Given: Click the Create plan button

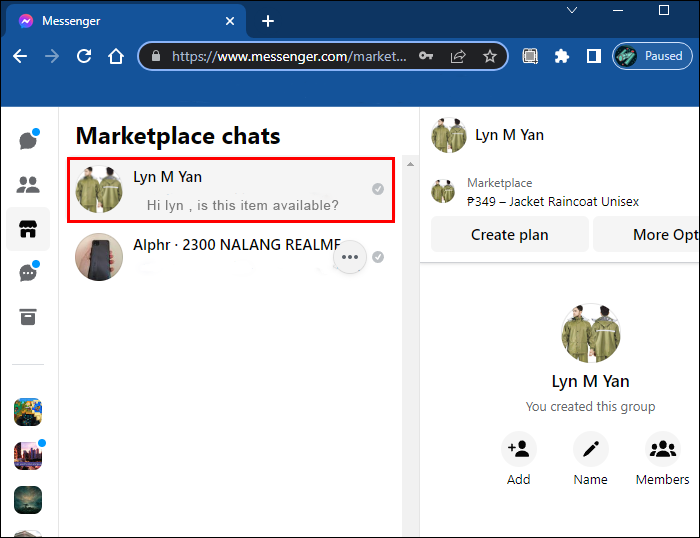Looking at the screenshot, I should point(509,235).
